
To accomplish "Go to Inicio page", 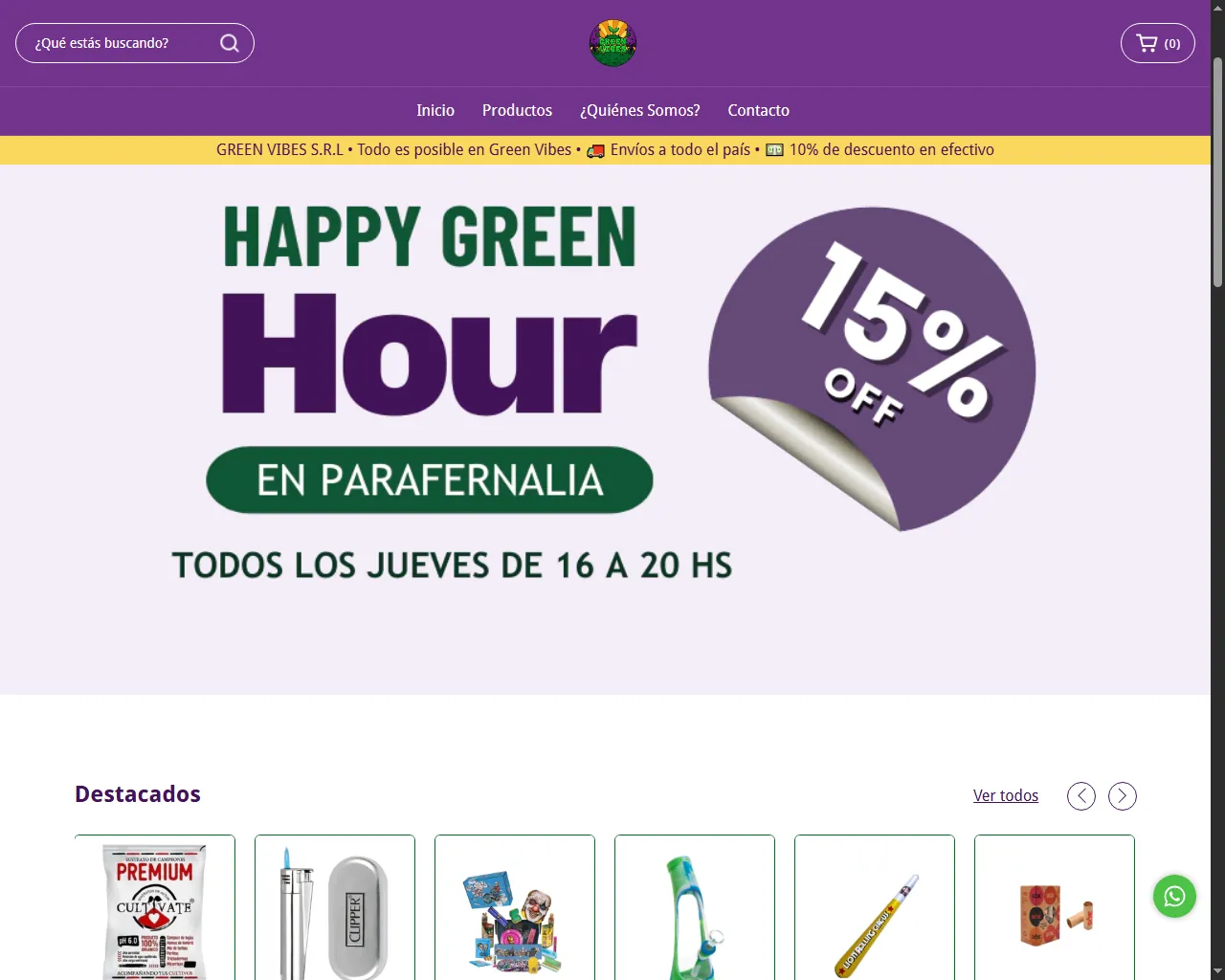I will [435, 110].
